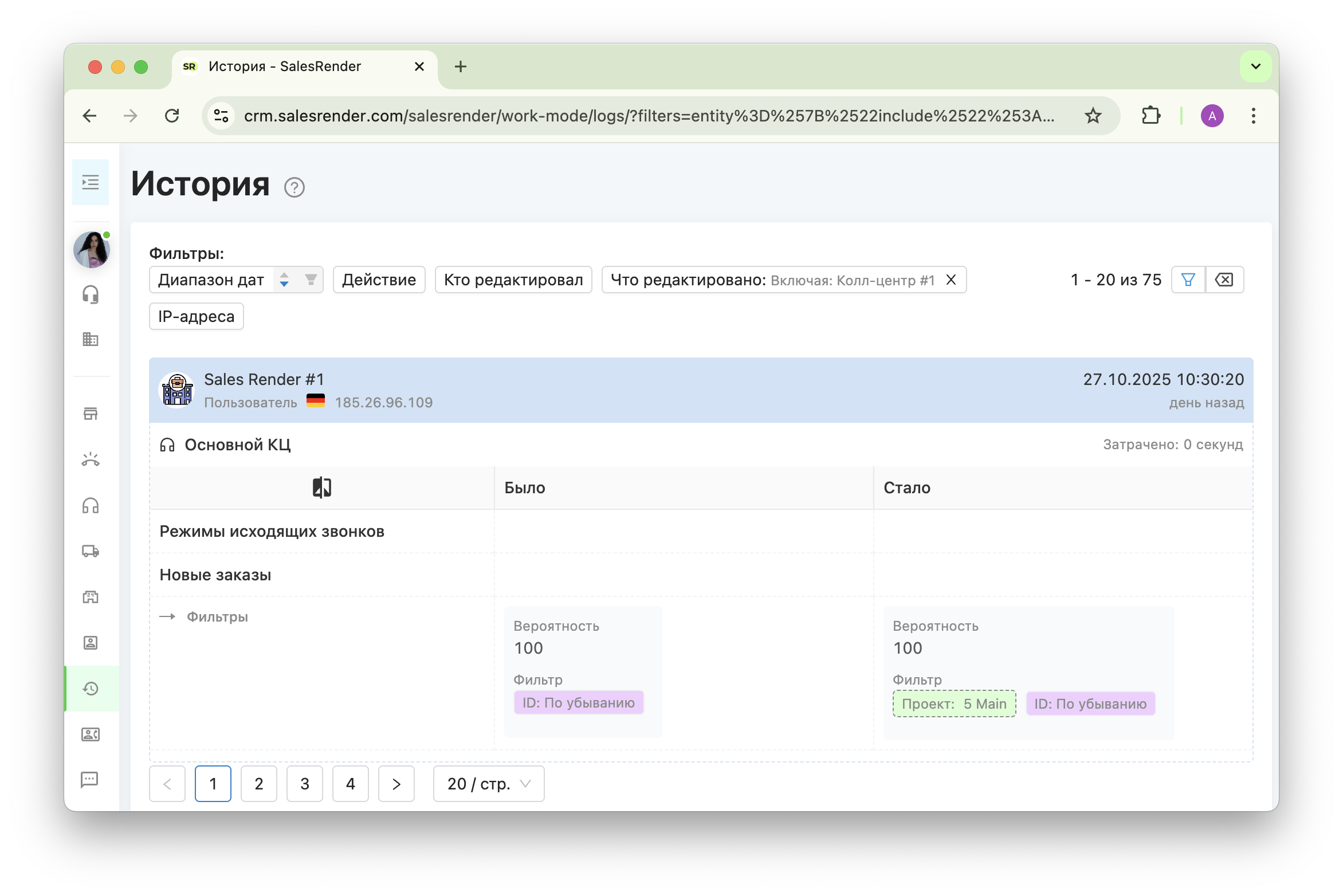The height and width of the screenshot is (896, 1343).
Task: Go to pagination page 4
Action: coord(351,784)
